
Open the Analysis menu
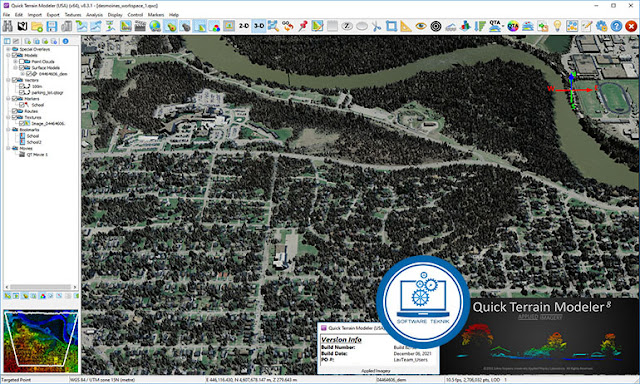(94, 15)
